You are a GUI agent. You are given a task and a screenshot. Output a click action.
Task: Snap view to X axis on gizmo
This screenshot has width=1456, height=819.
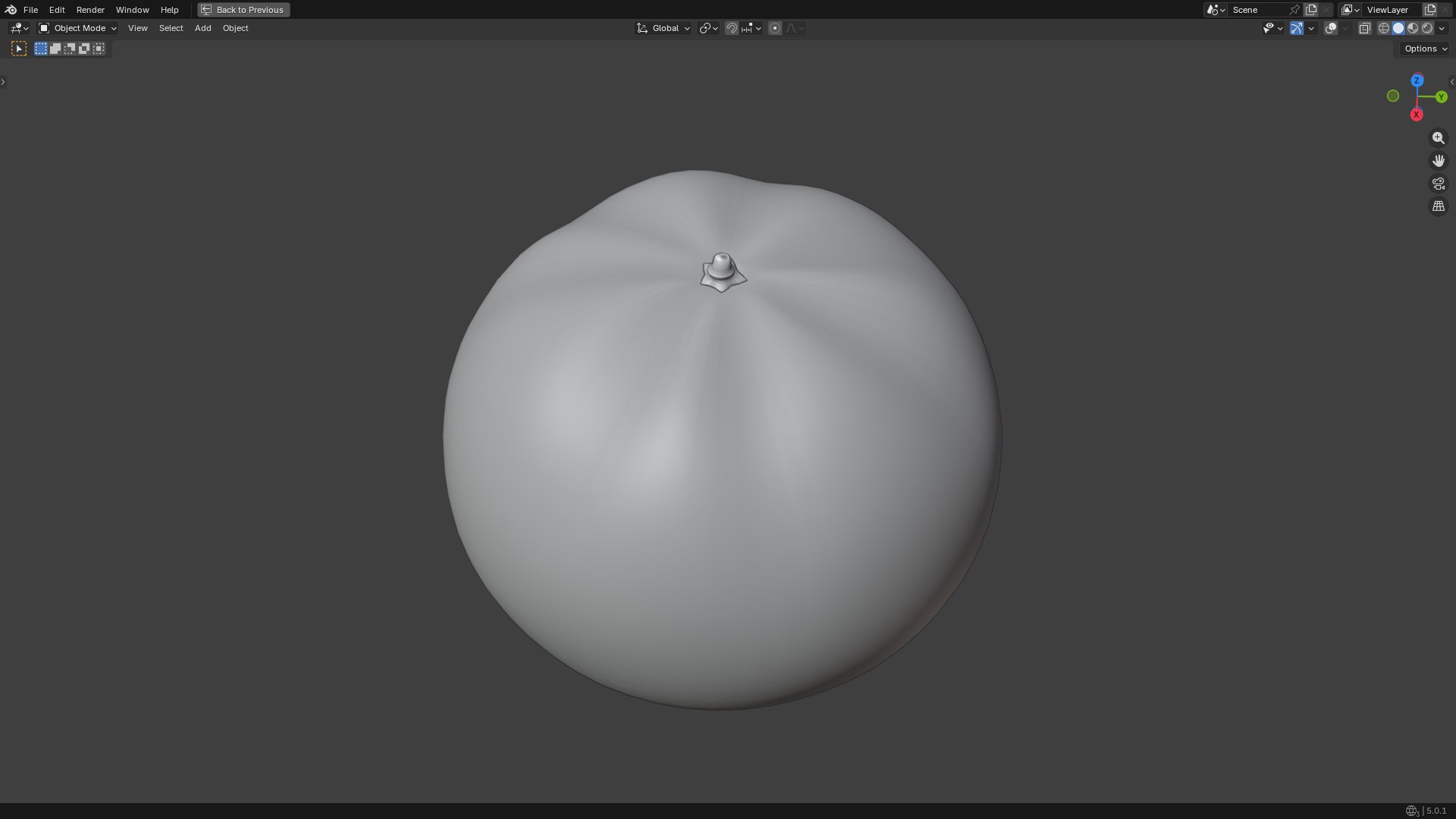coord(1416,115)
